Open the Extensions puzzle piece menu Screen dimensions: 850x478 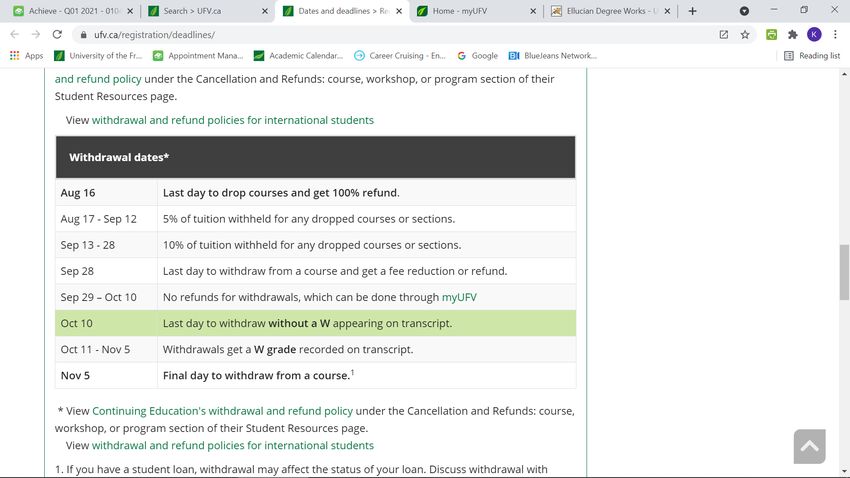(793, 35)
